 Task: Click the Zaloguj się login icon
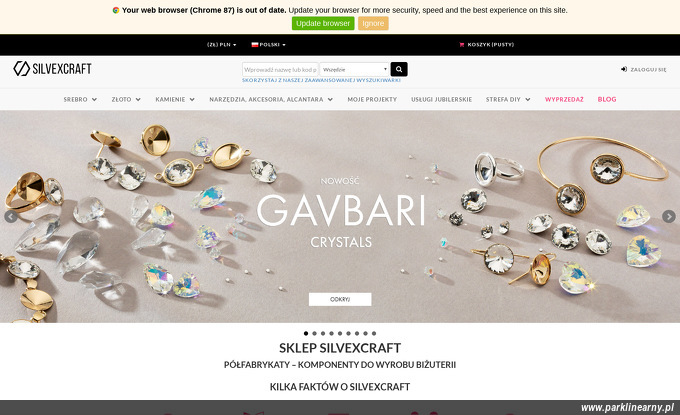[x=624, y=69]
